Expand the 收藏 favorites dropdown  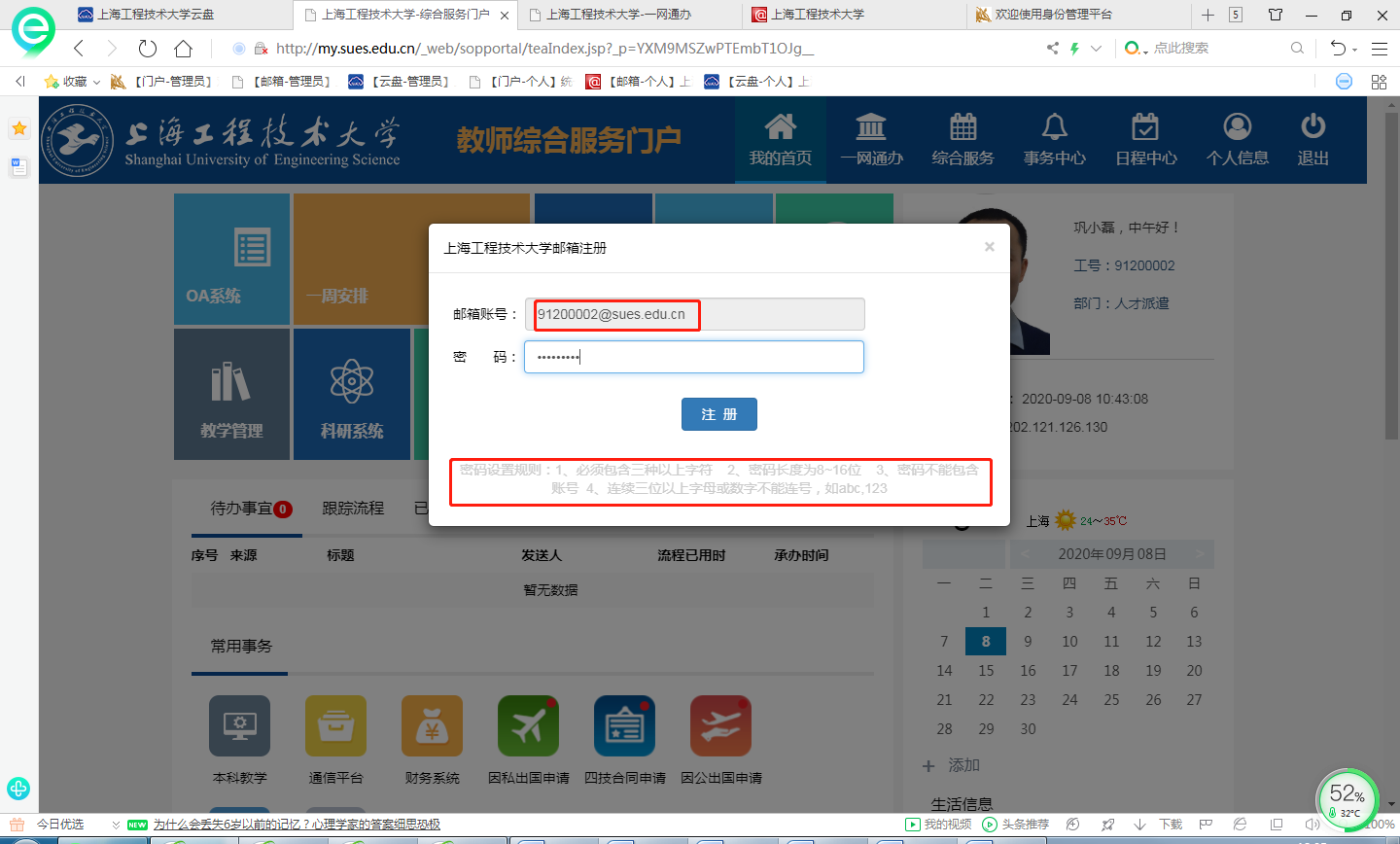pyautogui.click(x=96, y=82)
